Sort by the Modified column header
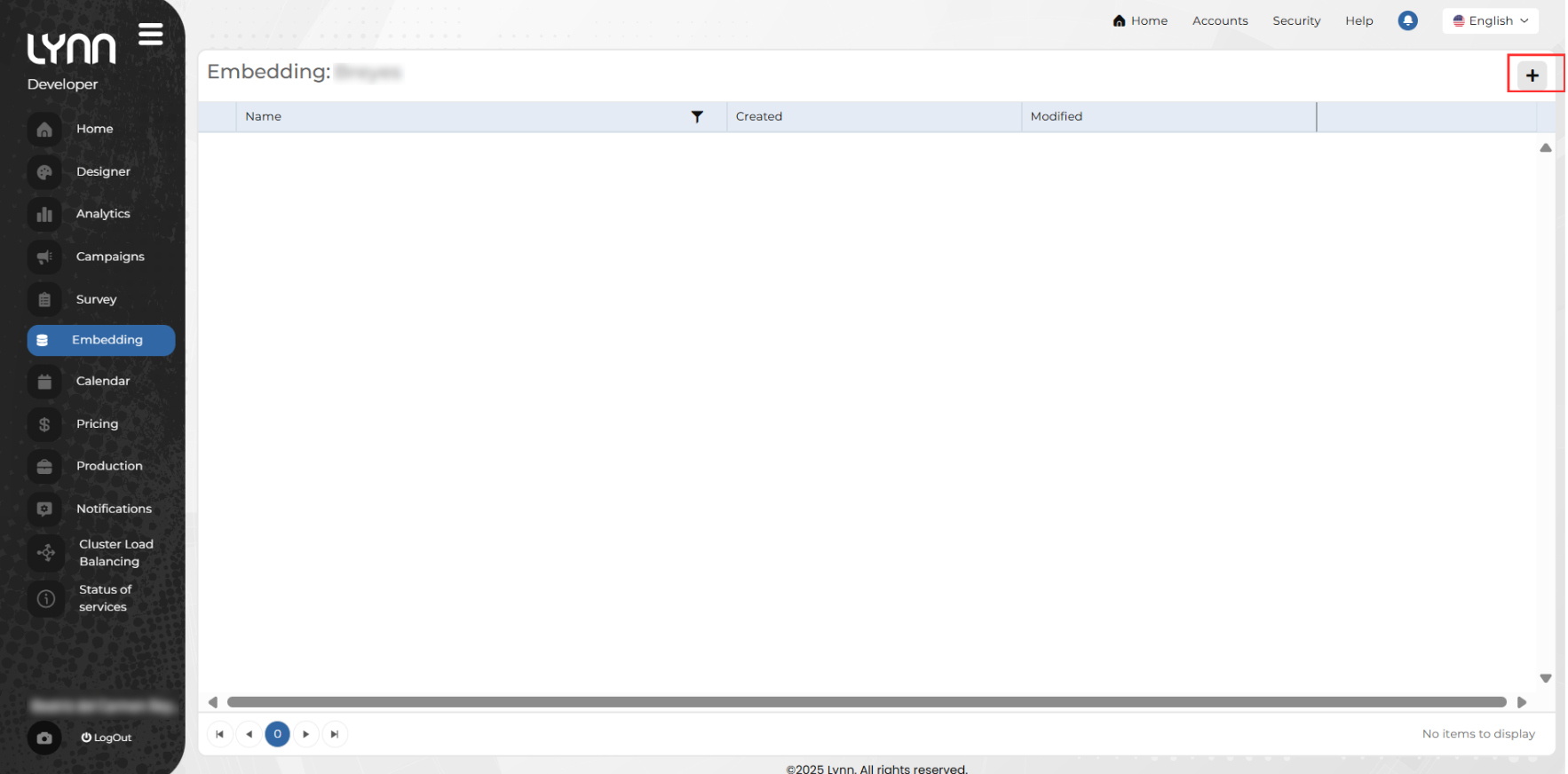The width and height of the screenshot is (1568, 774). point(1057,116)
